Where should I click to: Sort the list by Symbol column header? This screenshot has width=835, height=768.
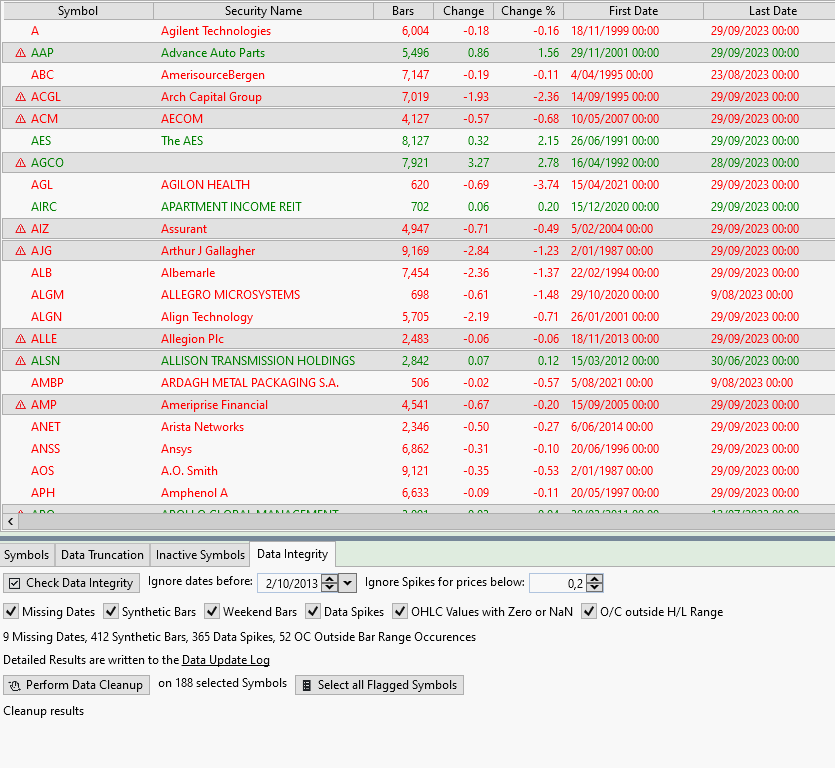tap(77, 11)
